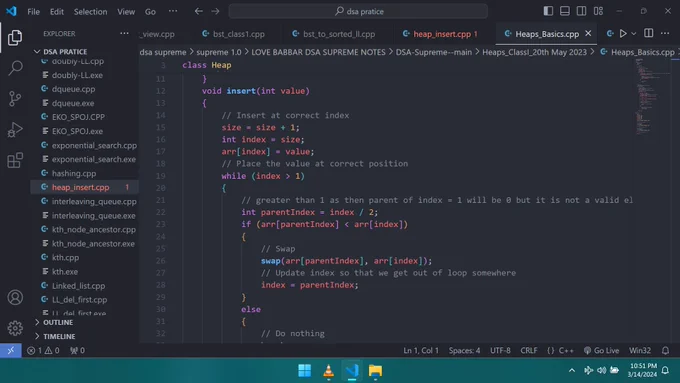
Task: Switch to bst_to_sorted_ll.cpp tab
Action: click(x=334, y=34)
